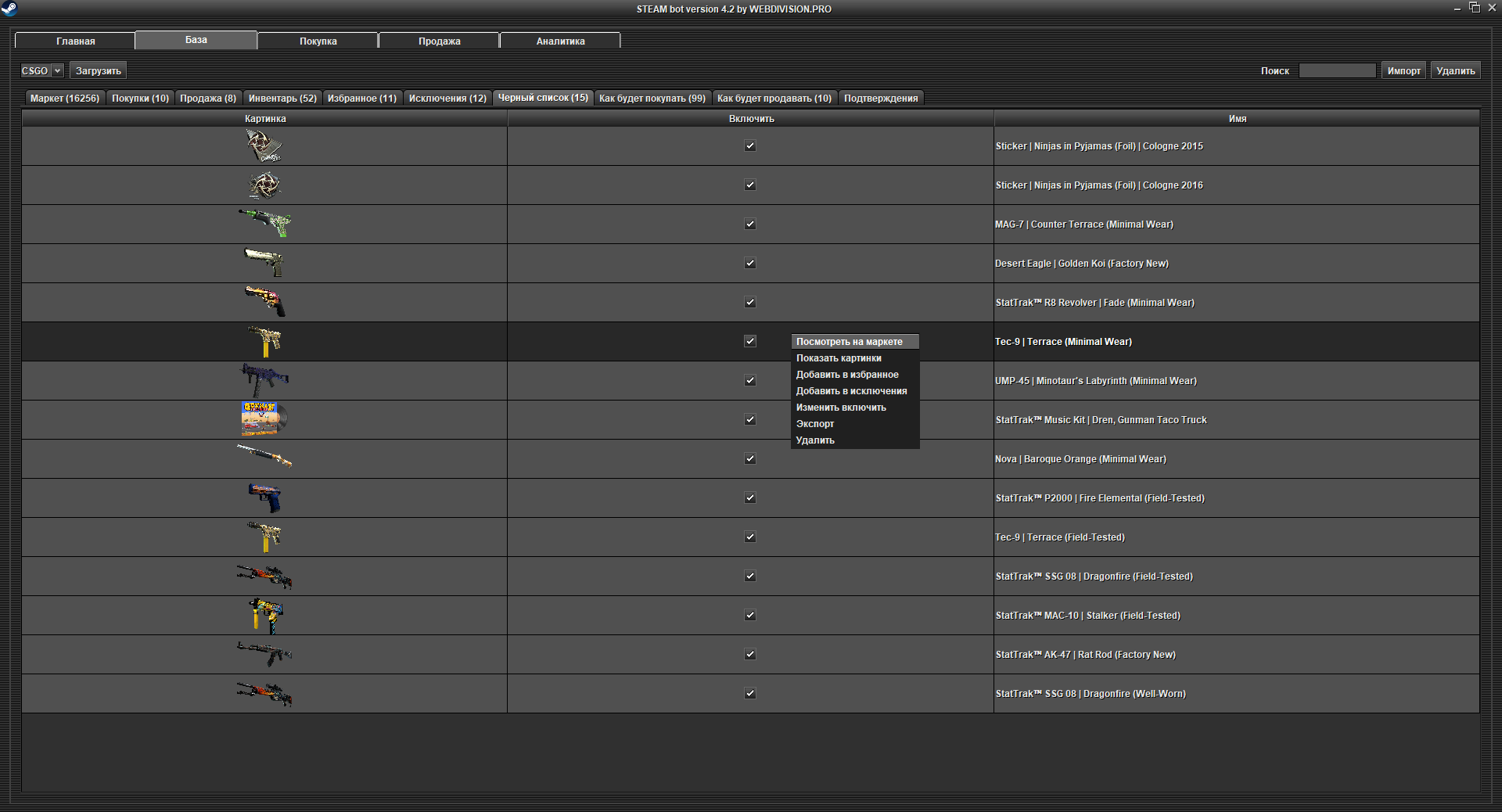The height and width of the screenshot is (812, 1502).
Task: Click the Ninjas in Pyjamas Cologne 2015 sticker image
Action: pos(264,146)
